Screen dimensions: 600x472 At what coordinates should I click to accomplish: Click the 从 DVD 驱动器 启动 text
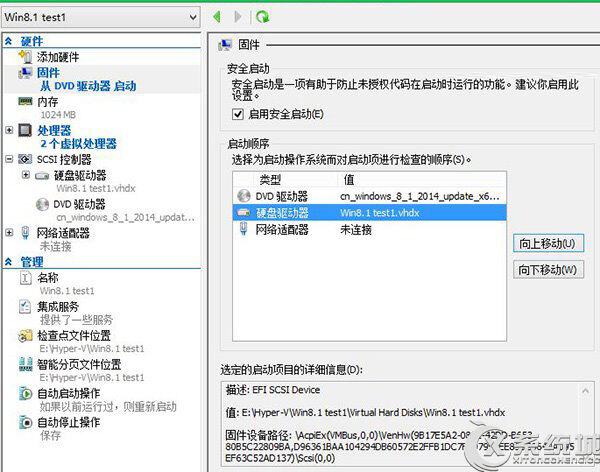pos(88,86)
